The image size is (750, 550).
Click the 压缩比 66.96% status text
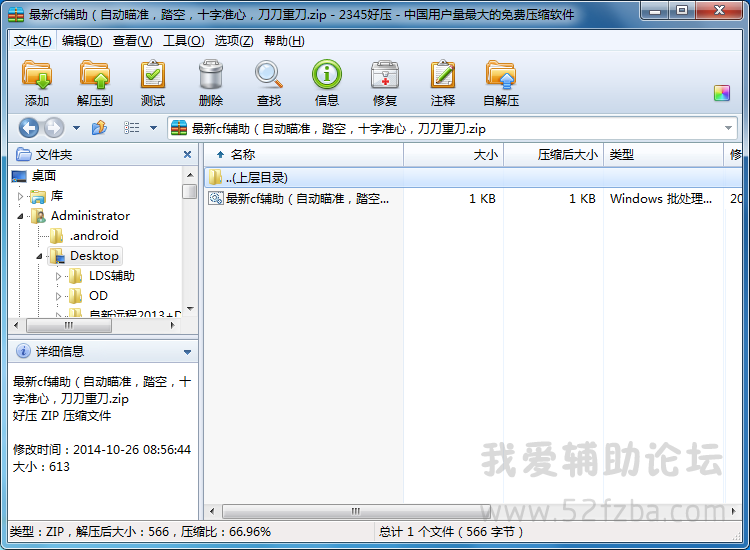tap(226, 532)
